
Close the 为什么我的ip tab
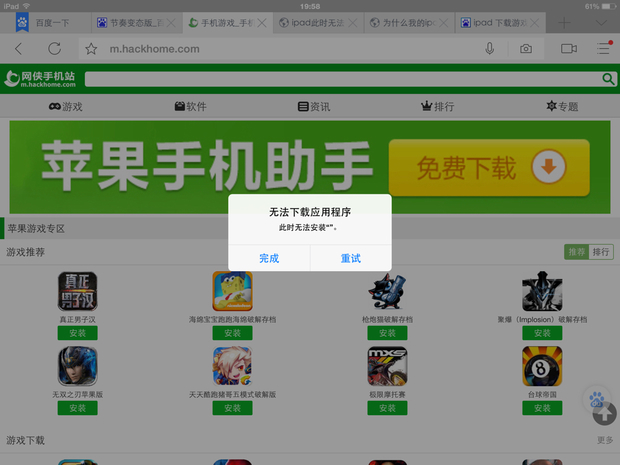(x=444, y=23)
